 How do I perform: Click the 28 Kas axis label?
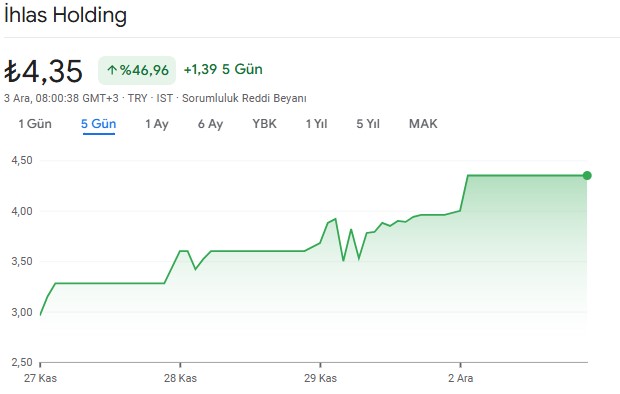(180, 378)
